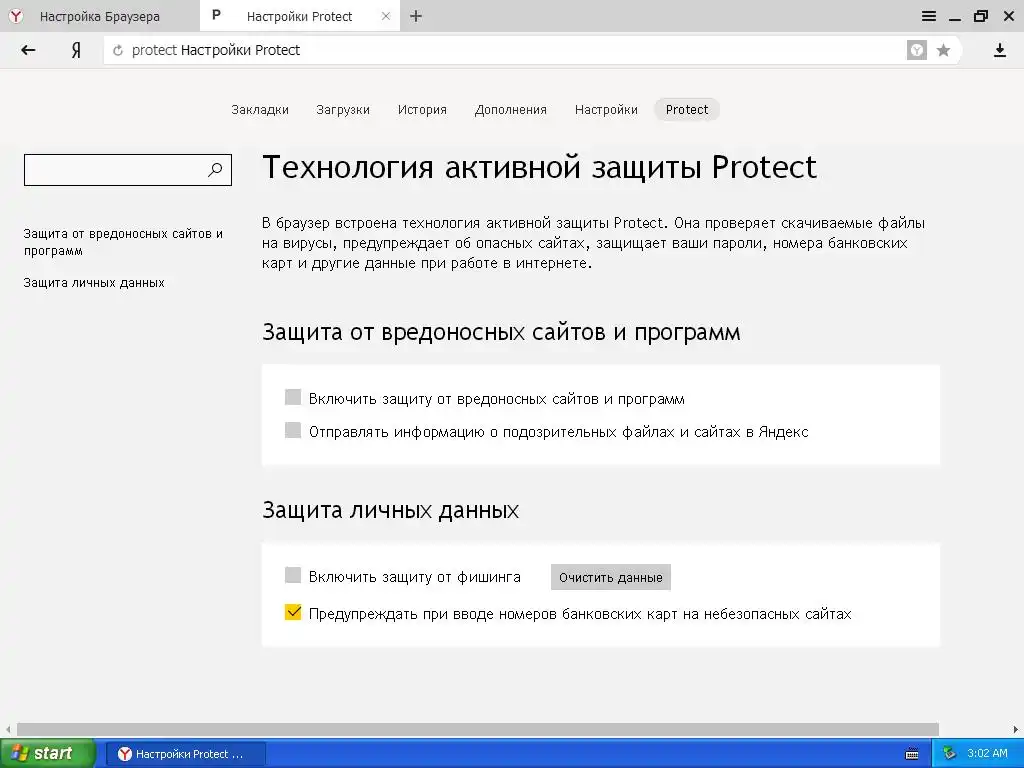Enable protection from malicious sites checkbox

coord(293,397)
